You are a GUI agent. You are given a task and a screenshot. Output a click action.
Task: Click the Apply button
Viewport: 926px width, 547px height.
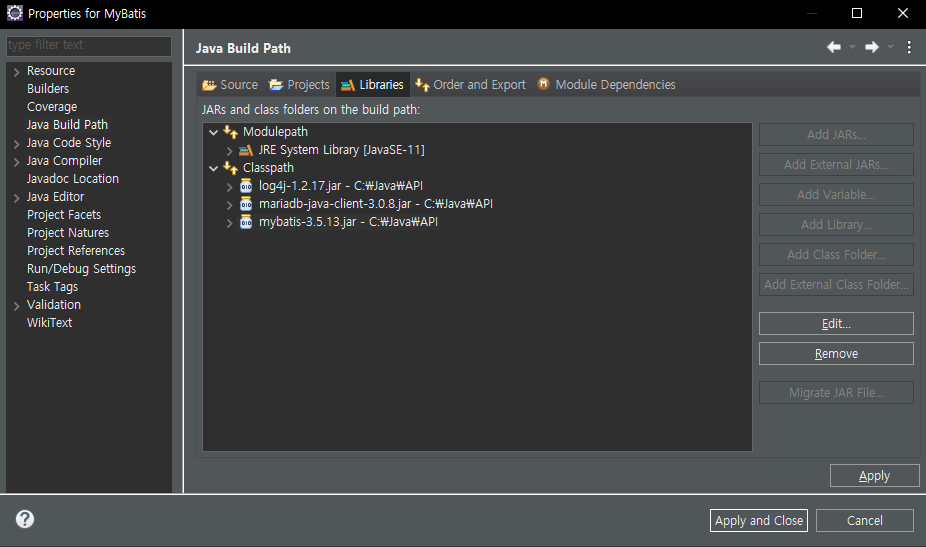pos(875,476)
